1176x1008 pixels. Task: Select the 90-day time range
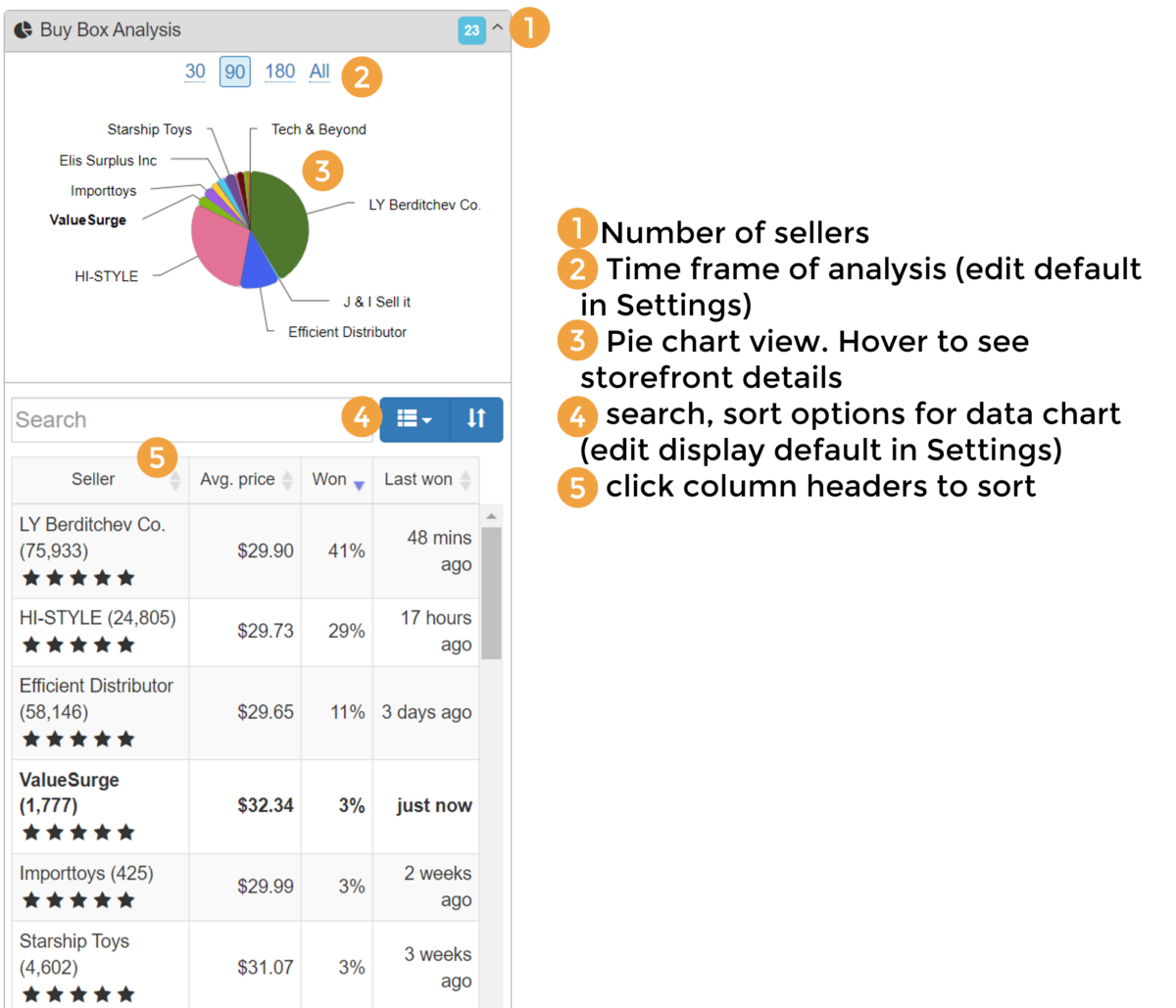pos(234,71)
